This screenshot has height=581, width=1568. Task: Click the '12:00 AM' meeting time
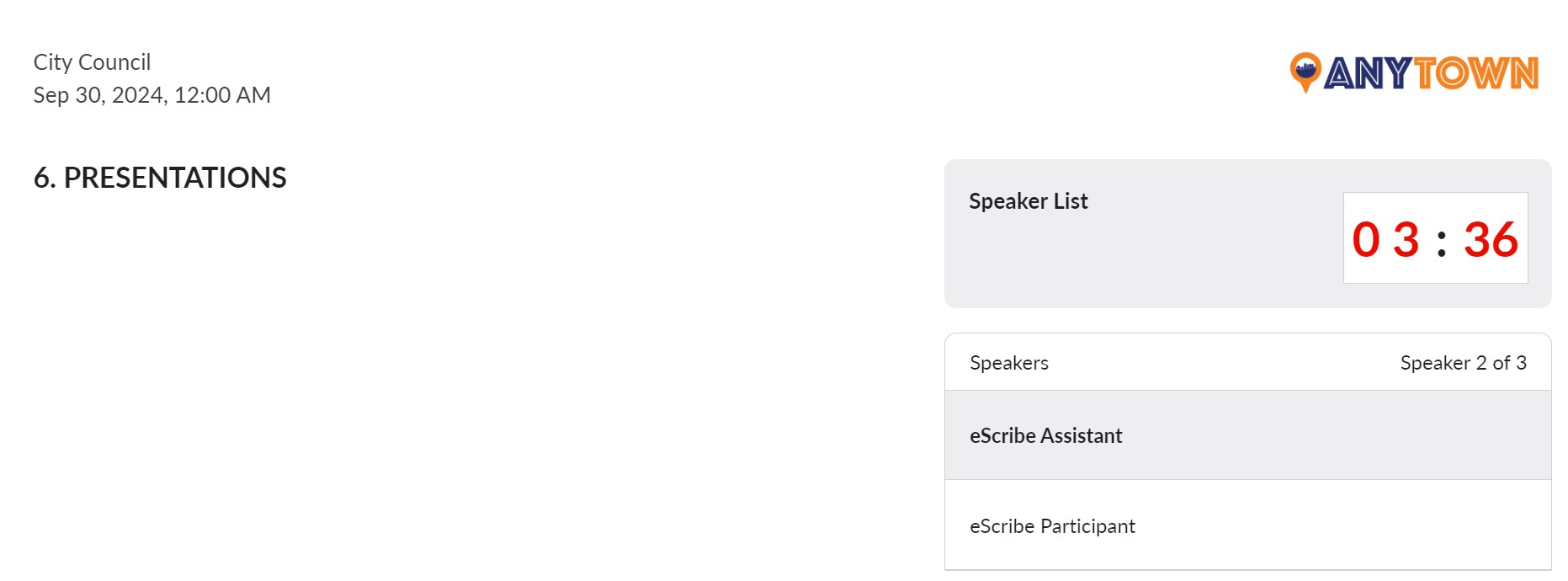pos(222,95)
